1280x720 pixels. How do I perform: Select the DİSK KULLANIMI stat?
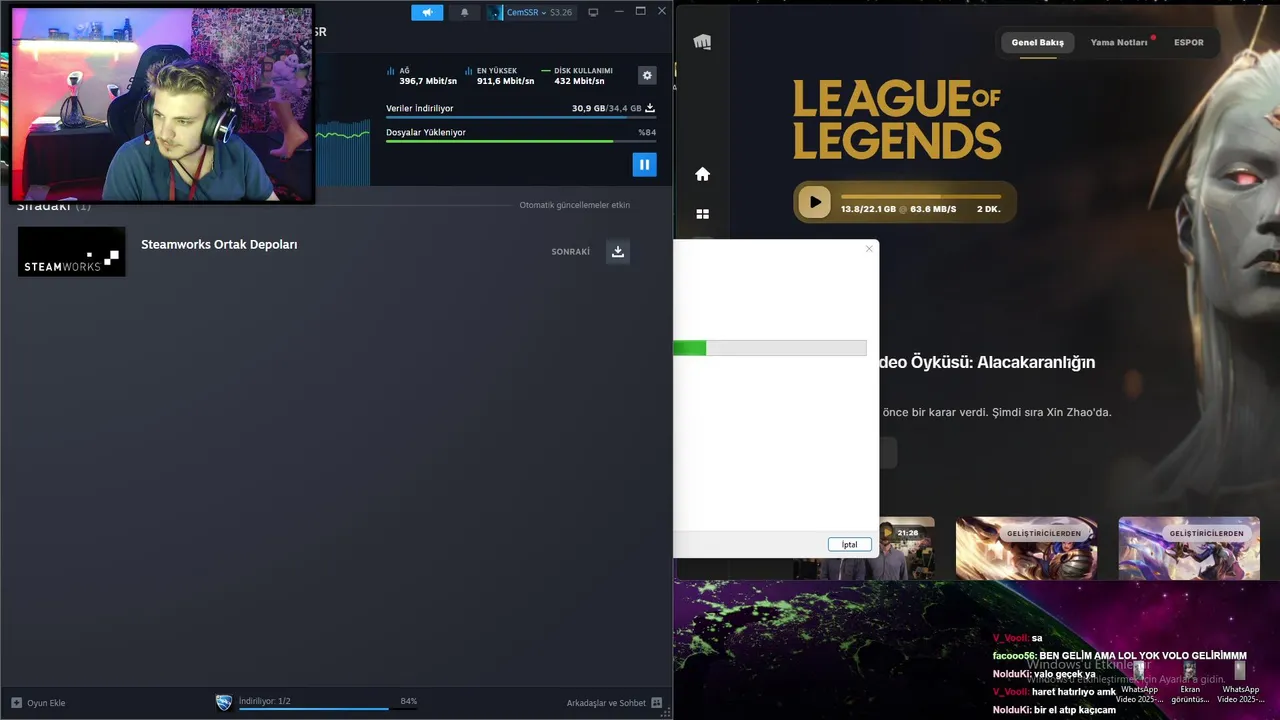pos(577,76)
